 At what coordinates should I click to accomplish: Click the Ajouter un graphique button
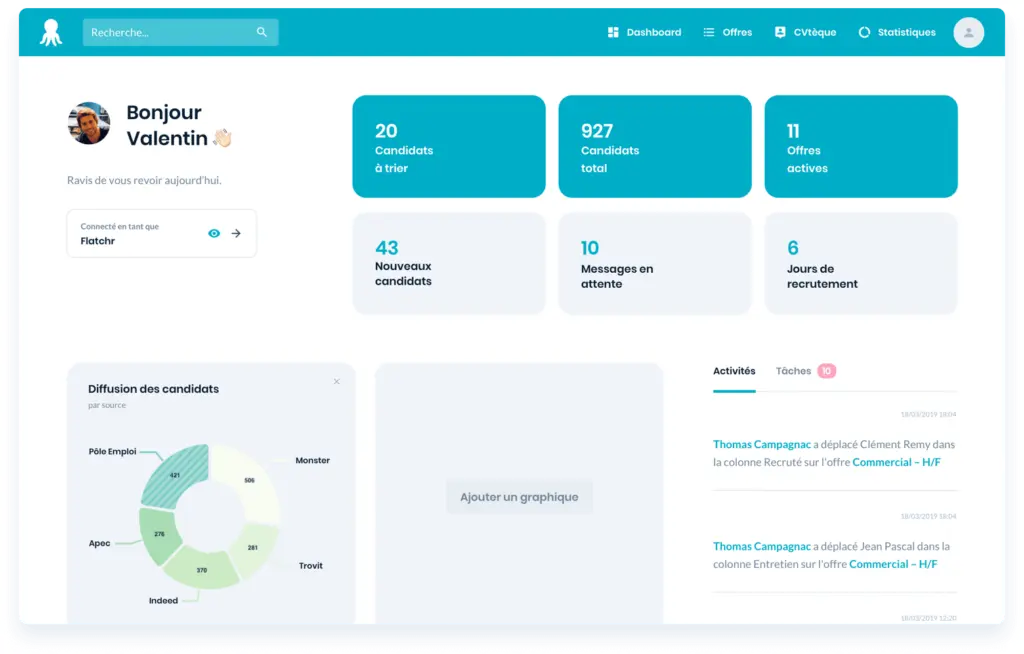[519, 497]
